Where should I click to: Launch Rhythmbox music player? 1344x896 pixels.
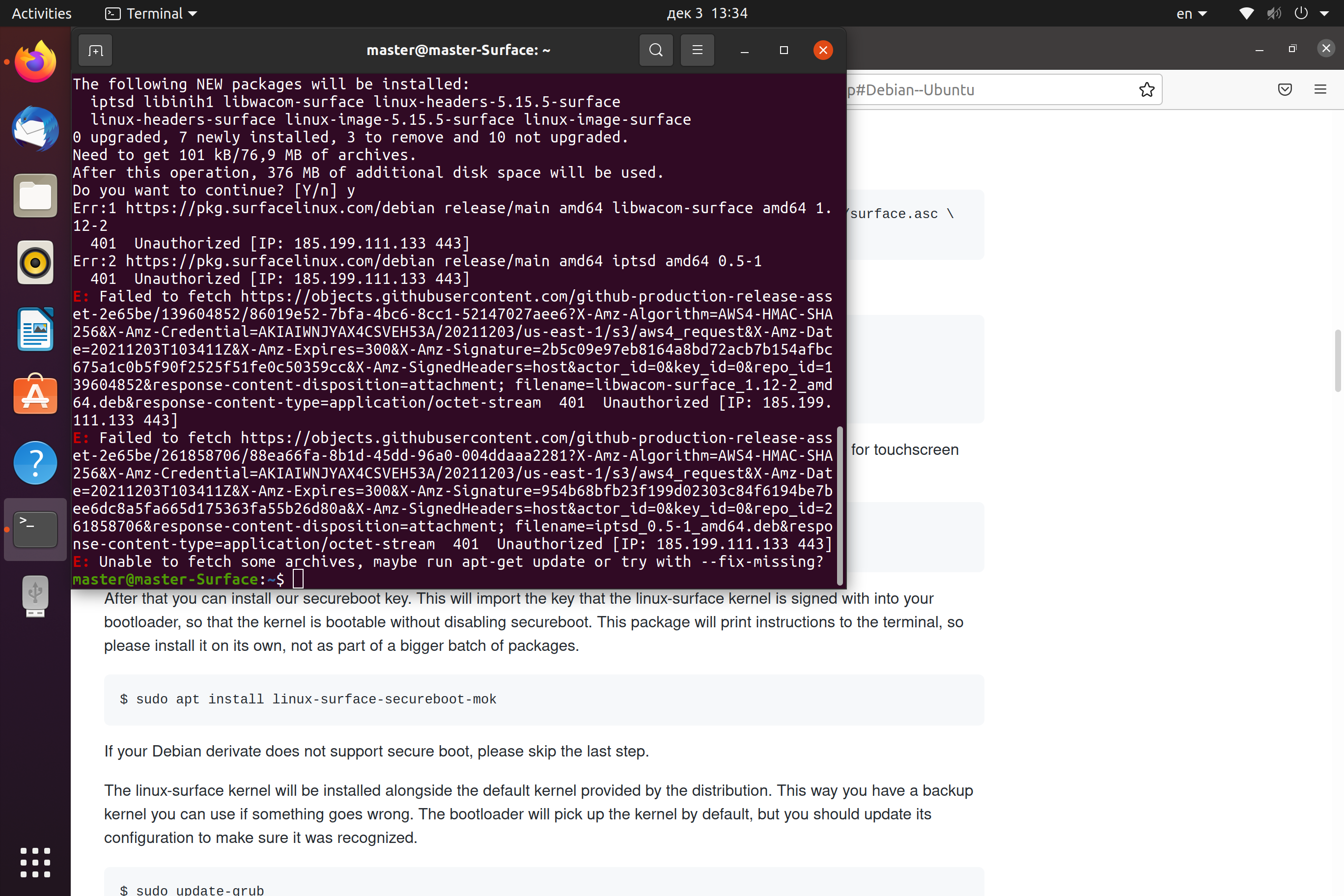(34, 262)
